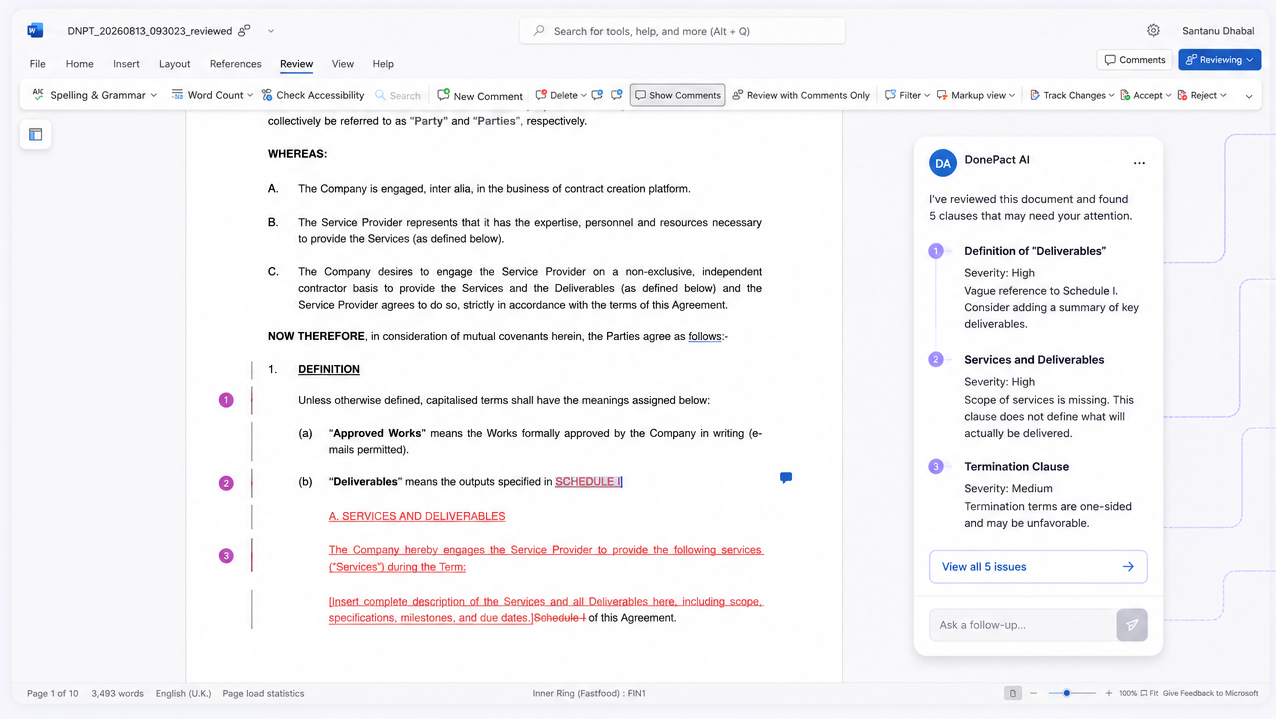Viewport: 1276px width, 719px height.
Task: Send the follow-up message
Action: [1132, 625]
